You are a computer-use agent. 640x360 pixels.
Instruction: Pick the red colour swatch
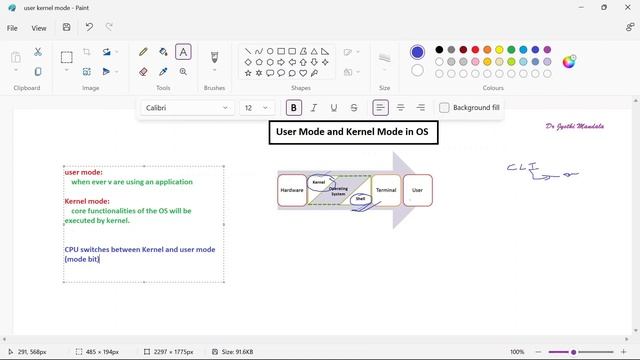[x=475, y=50]
